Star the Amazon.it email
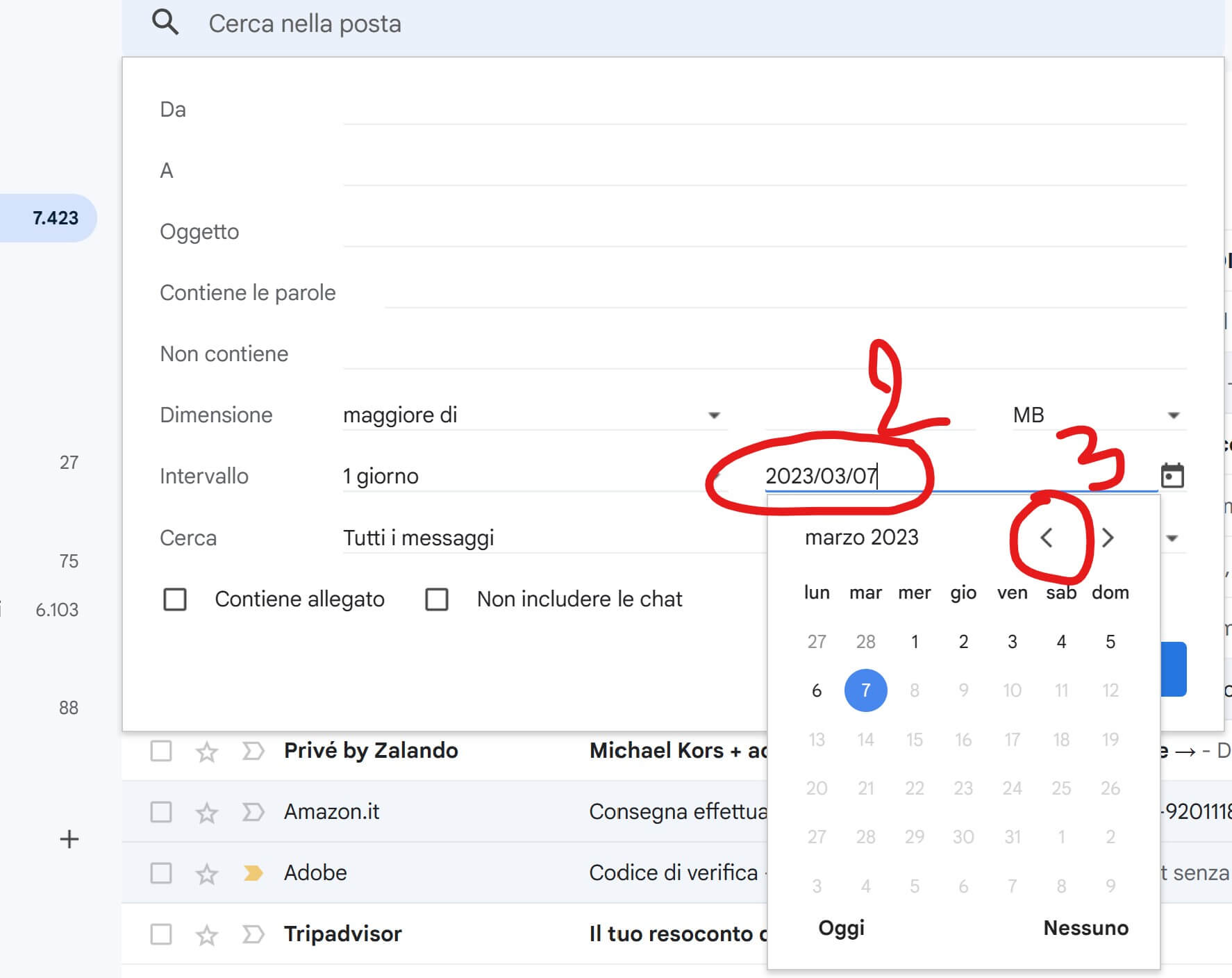This screenshot has height=978, width=1232. click(207, 812)
